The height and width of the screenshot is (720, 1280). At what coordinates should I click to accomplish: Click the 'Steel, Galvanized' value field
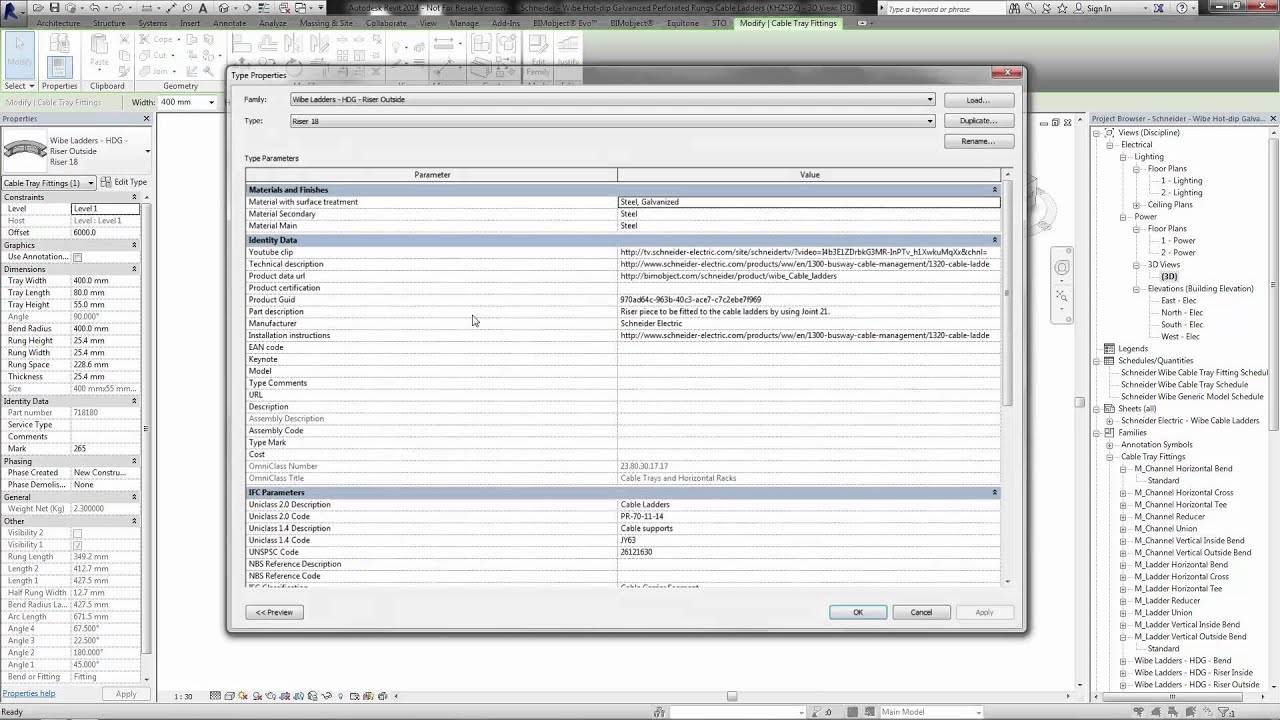(809, 202)
